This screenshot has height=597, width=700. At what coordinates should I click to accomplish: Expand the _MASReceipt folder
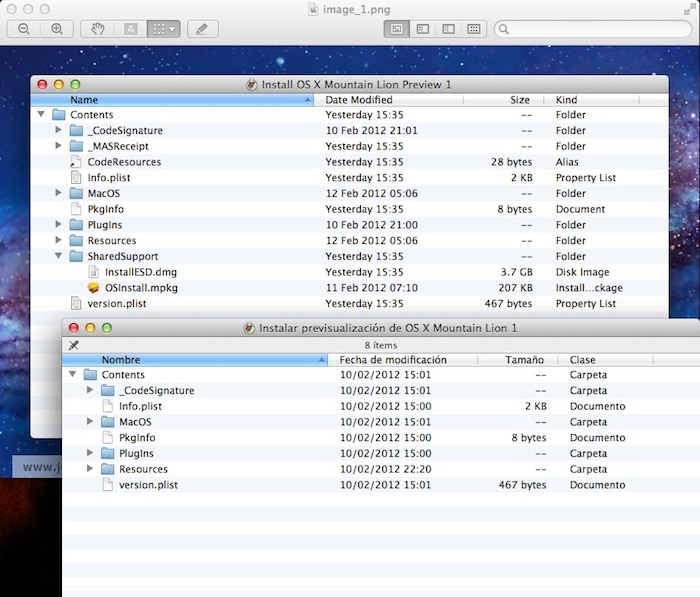[59, 146]
